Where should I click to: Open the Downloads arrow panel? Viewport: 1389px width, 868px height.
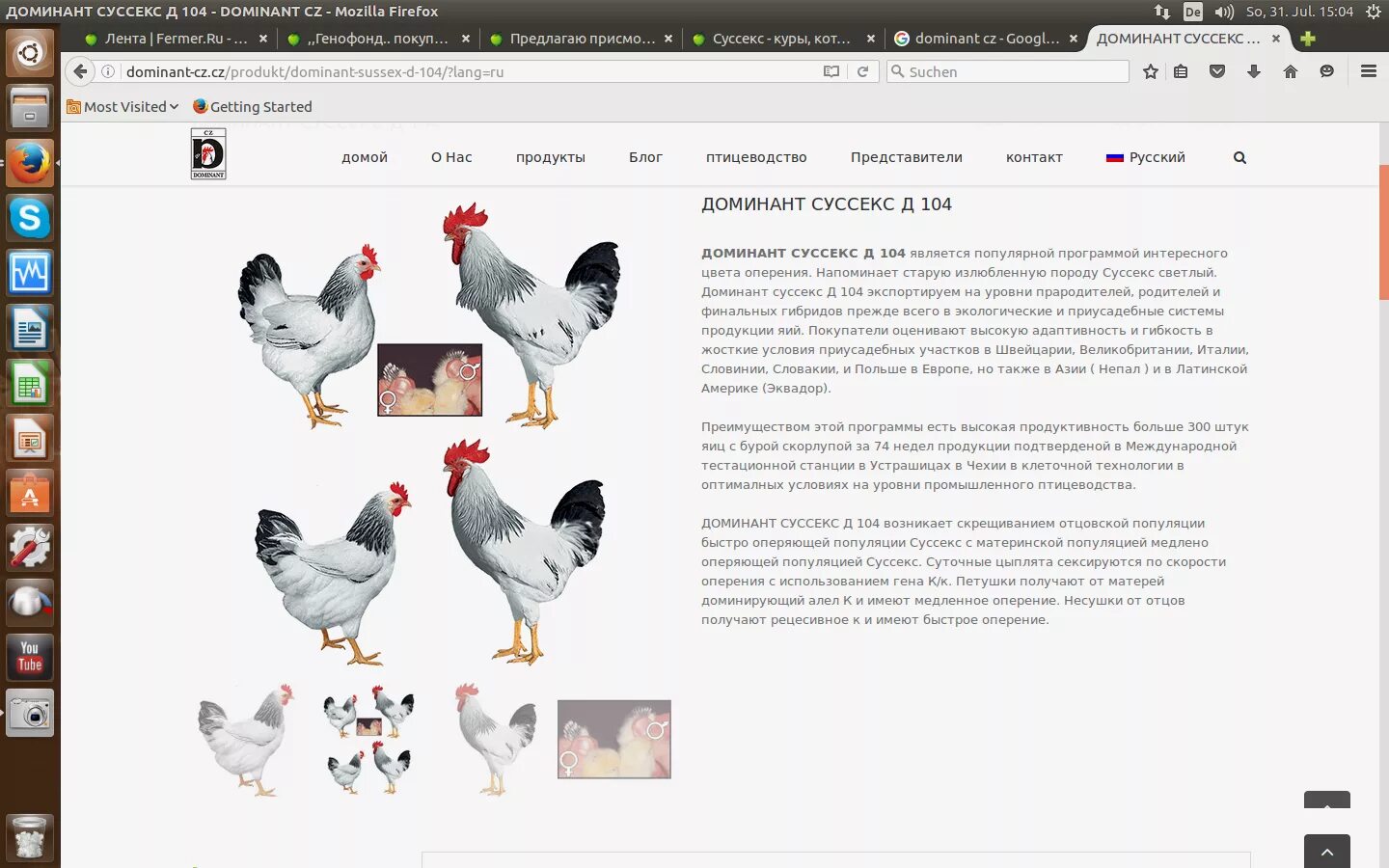tap(1254, 71)
